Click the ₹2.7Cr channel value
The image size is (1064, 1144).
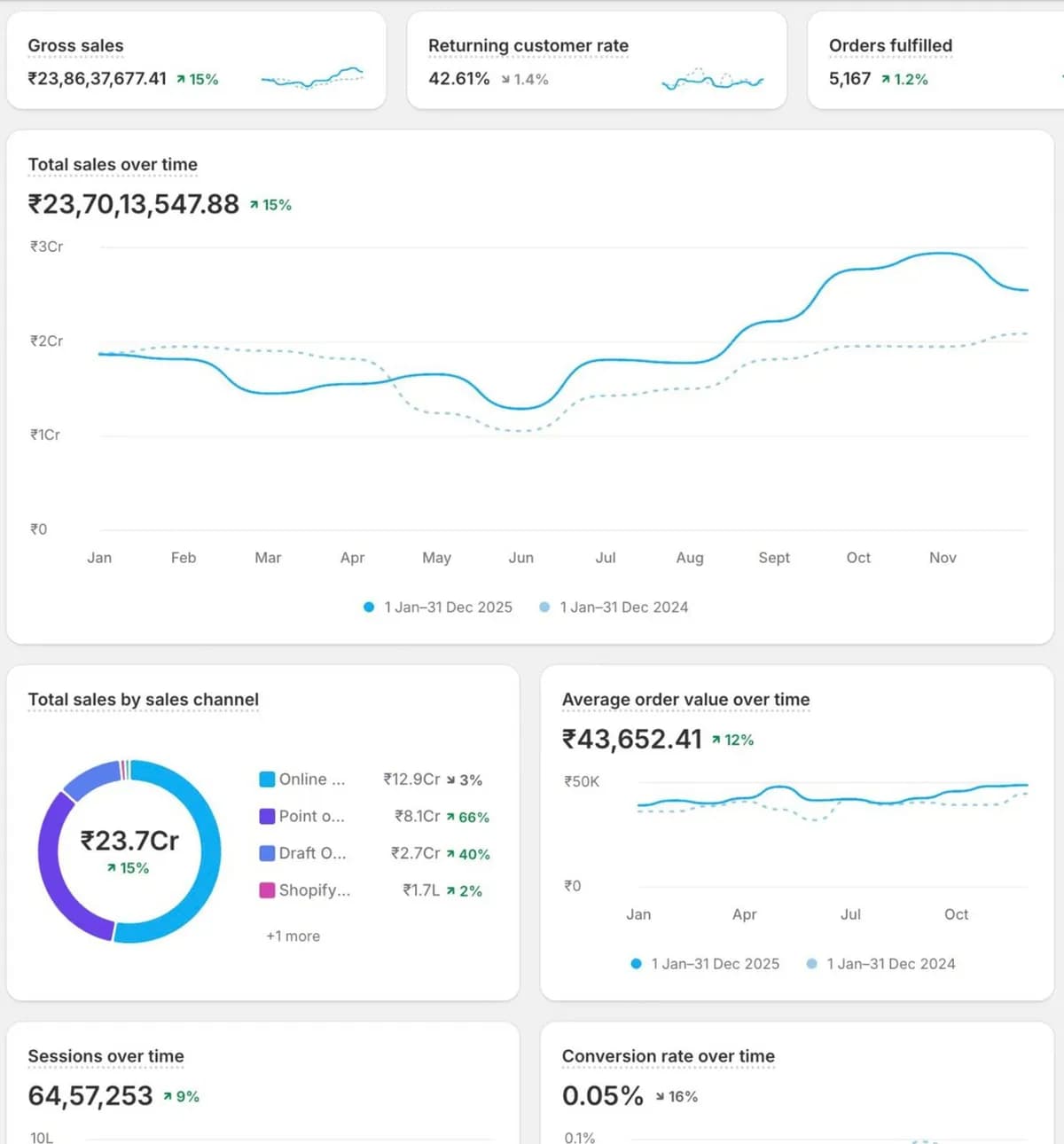(415, 853)
